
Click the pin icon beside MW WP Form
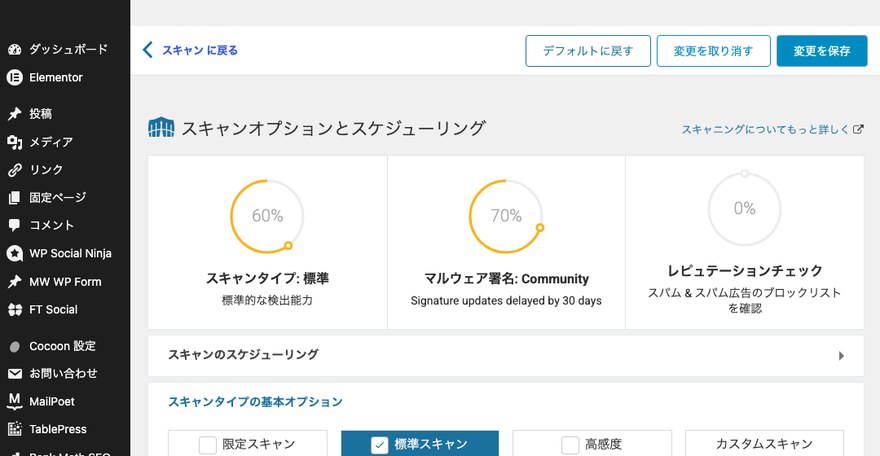pos(15,282)
